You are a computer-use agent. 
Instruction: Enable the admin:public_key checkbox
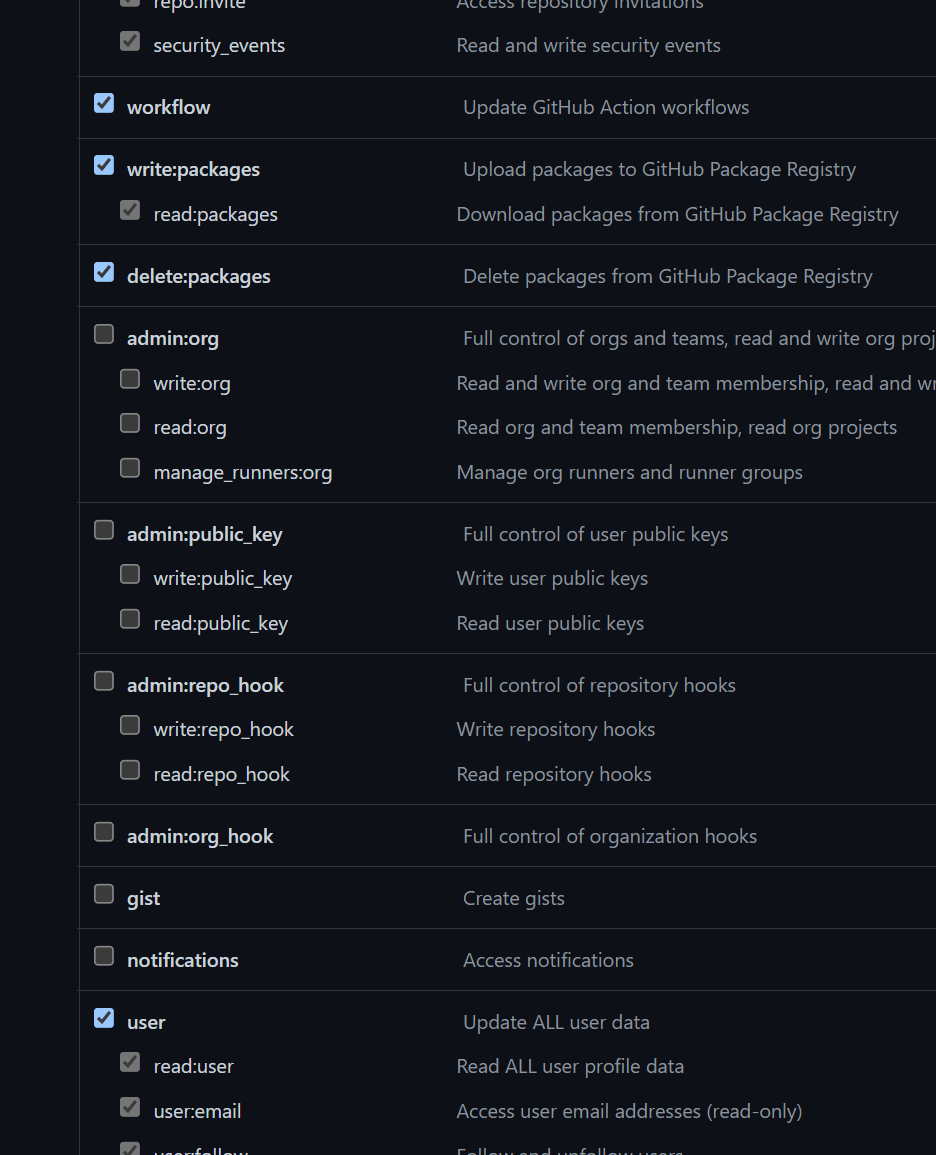(104, 530)
